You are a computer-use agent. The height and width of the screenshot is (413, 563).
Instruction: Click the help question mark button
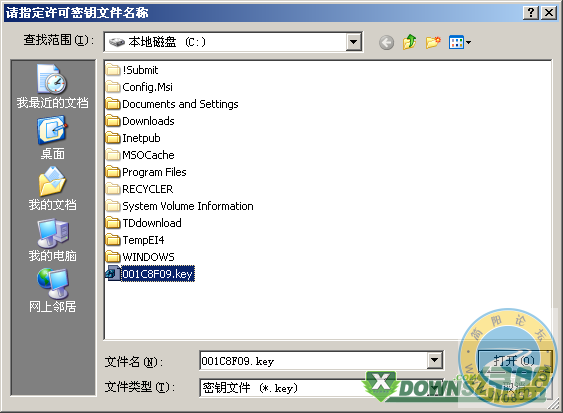click(x=531, y=13)
